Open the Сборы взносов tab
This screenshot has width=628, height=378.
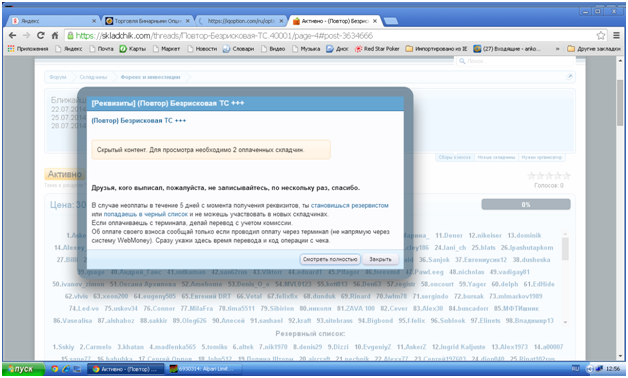coord(455,157)
